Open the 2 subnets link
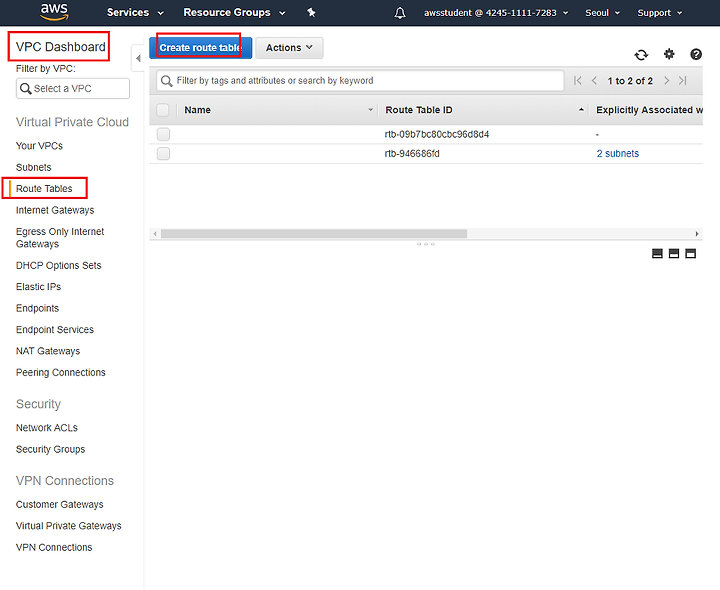 618,153
